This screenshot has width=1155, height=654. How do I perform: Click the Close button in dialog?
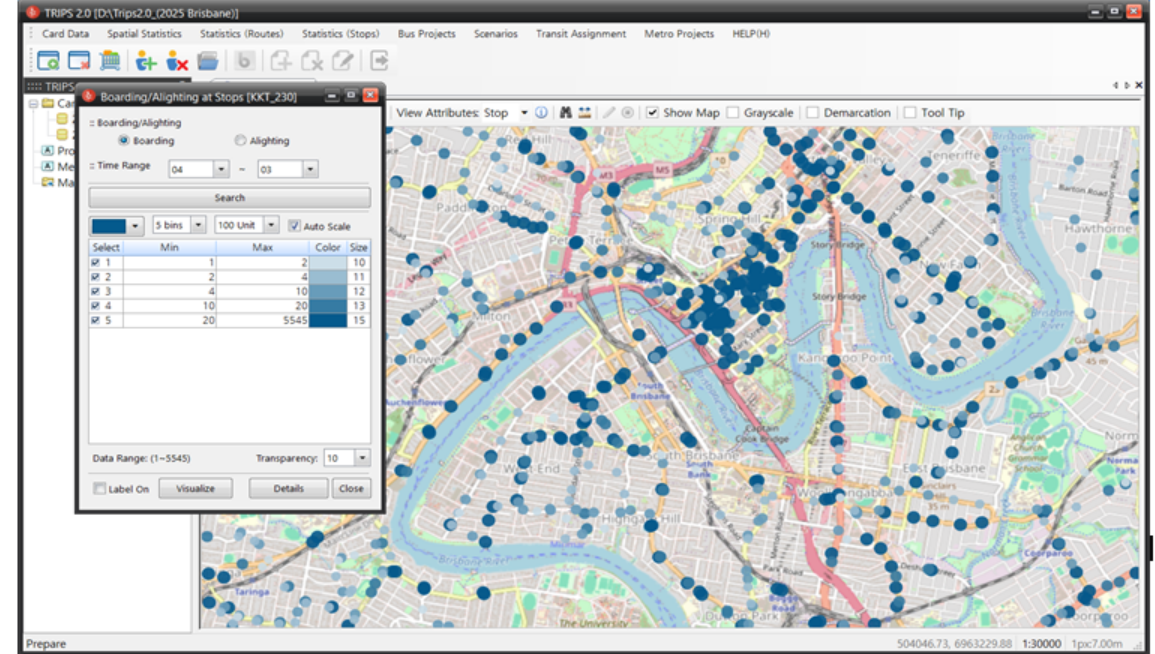click(351, 488)
